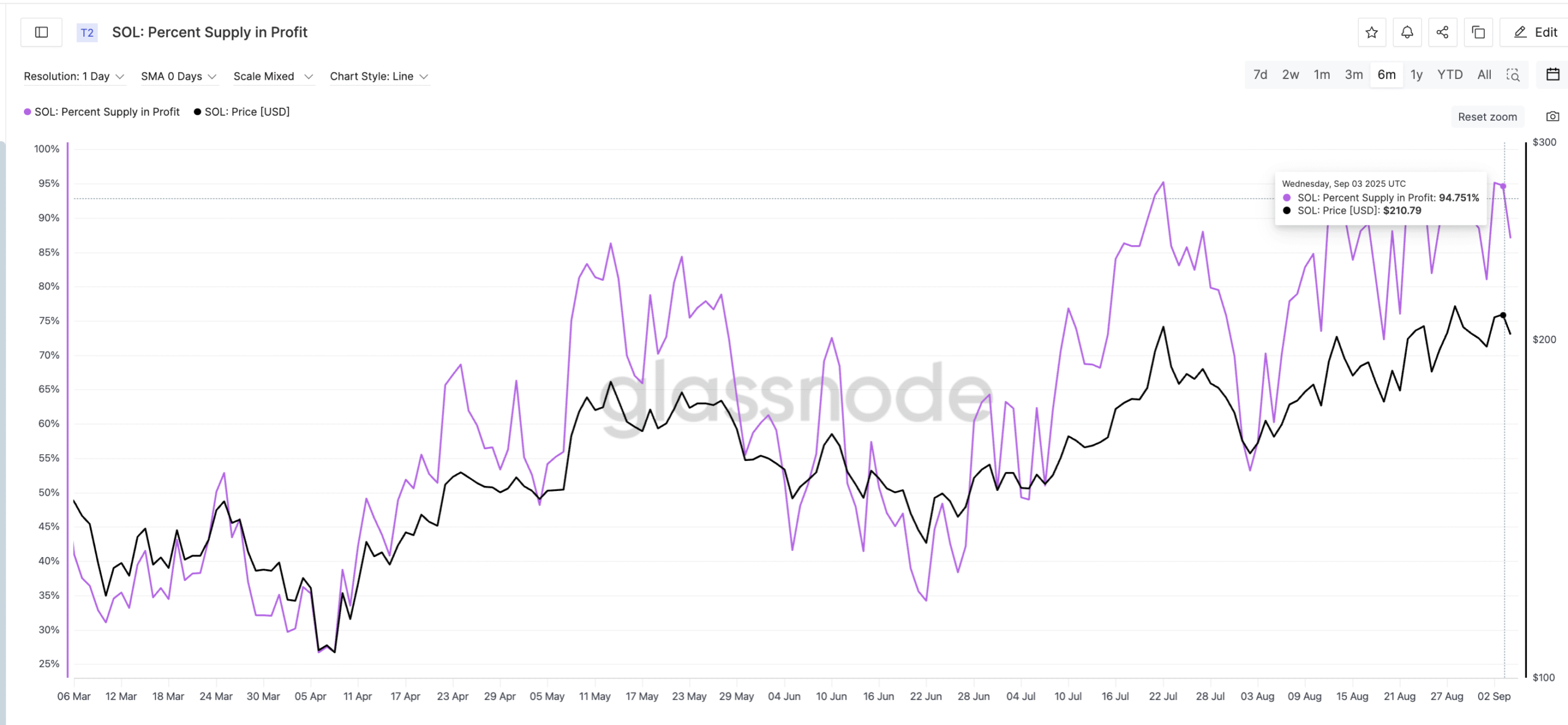Share the chart using the share icon
1568x725 pixels.
tap(1442, 32)
